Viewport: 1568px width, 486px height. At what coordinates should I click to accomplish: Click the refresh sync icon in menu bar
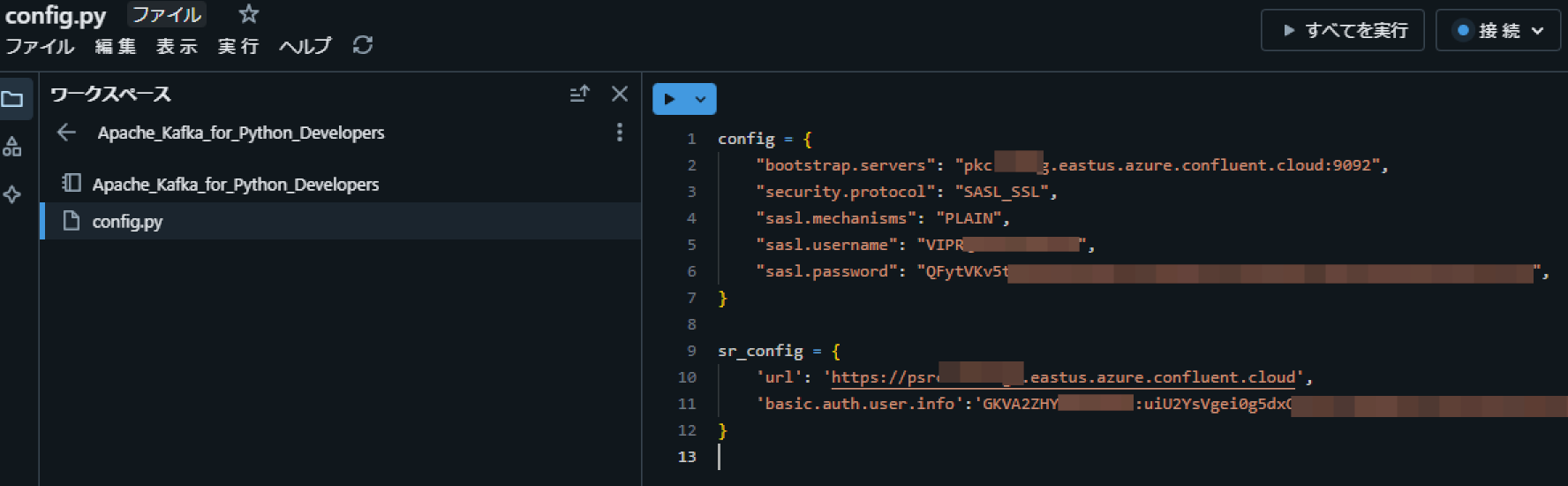pyautogui.click(x=363, y=45)
